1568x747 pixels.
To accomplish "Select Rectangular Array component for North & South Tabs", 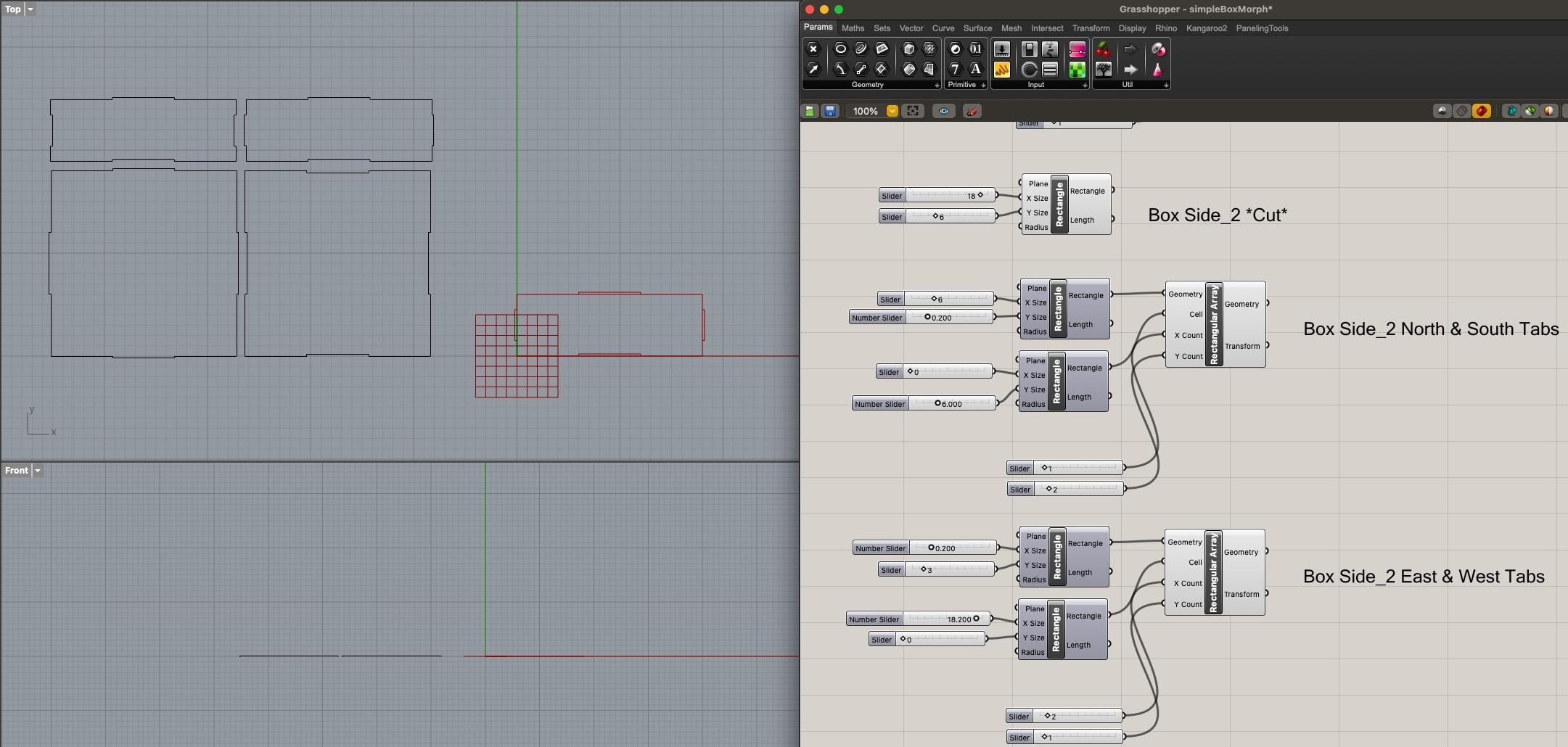I will point(1215,324).
